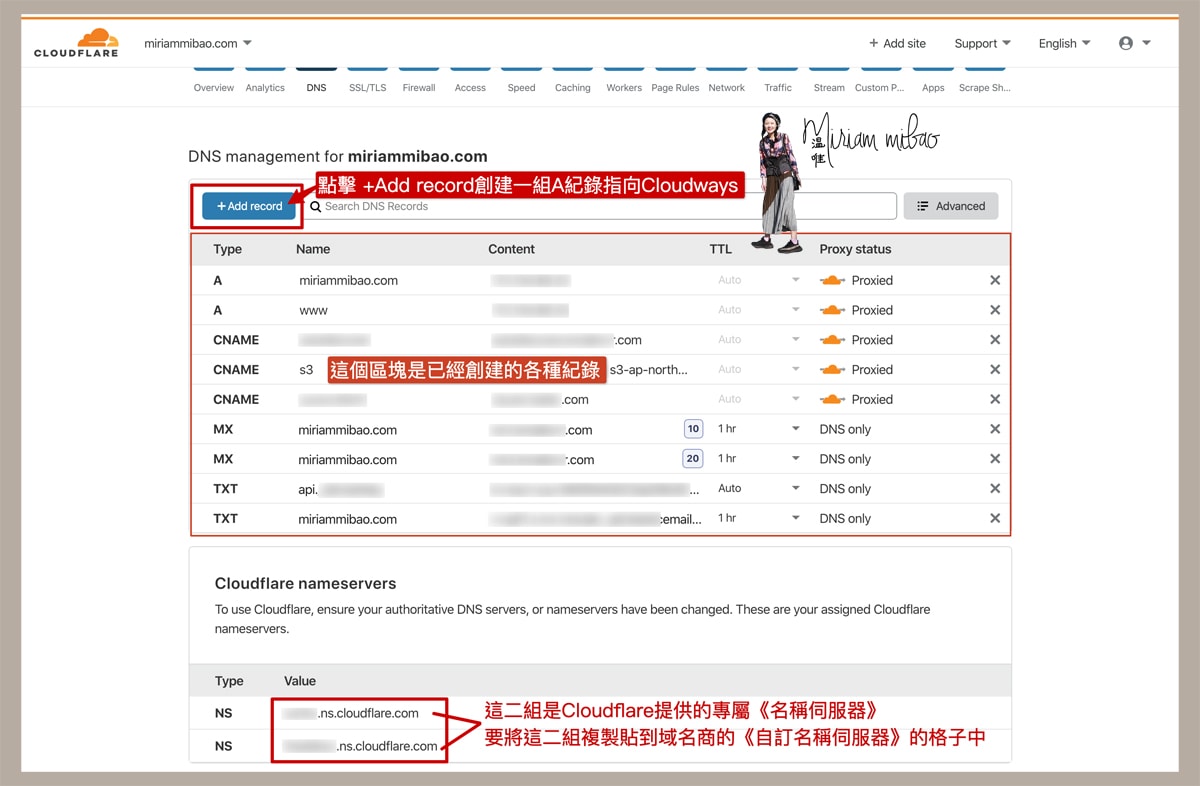Screen dimensions: 1200x786
Task: Select the second .ns.cloudflare.com nameserver value
Action: (360, 746)
